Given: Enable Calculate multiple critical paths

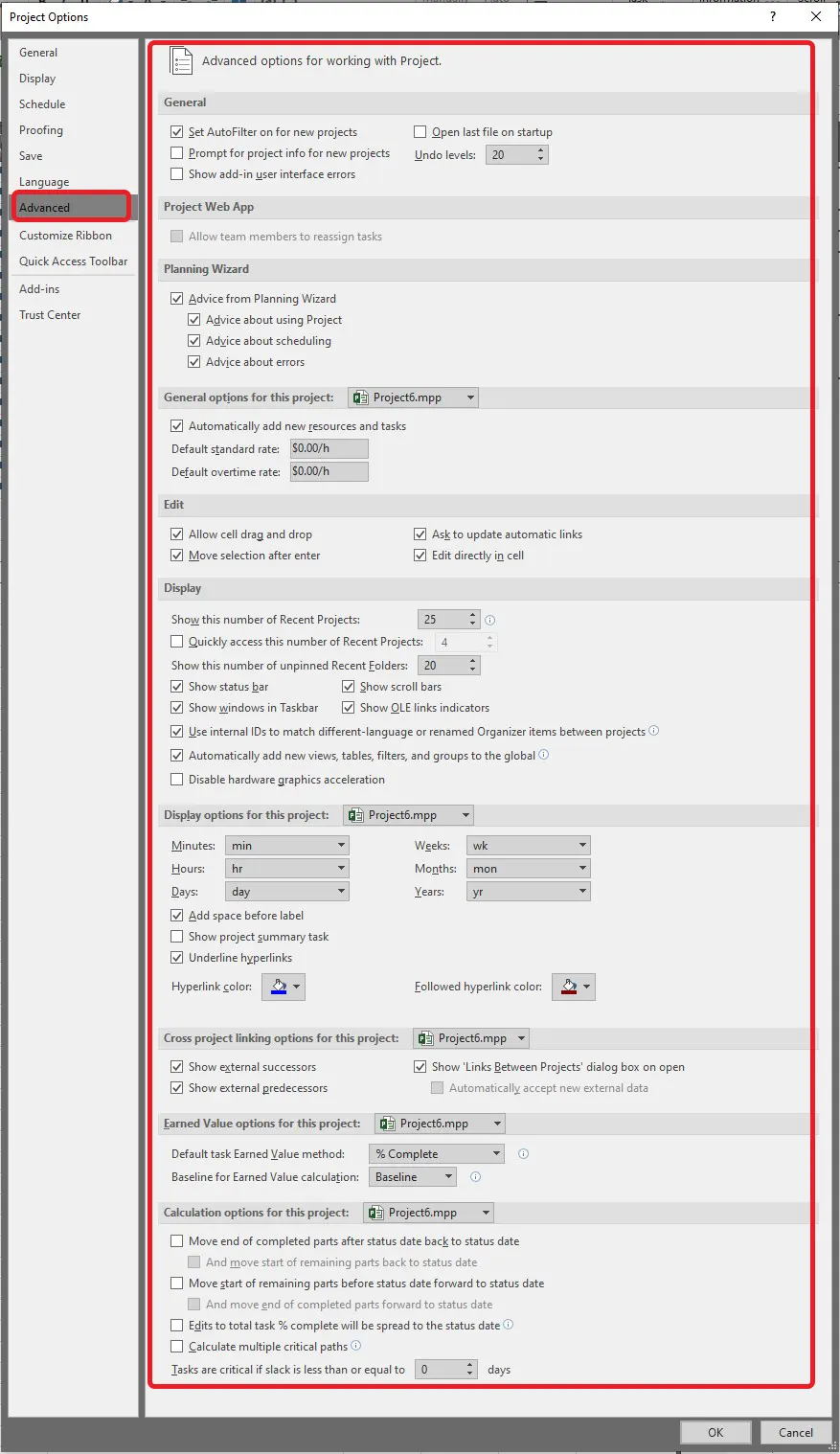Looking at the screenshot, I should pyautogui.click(x=176, y=1347).
